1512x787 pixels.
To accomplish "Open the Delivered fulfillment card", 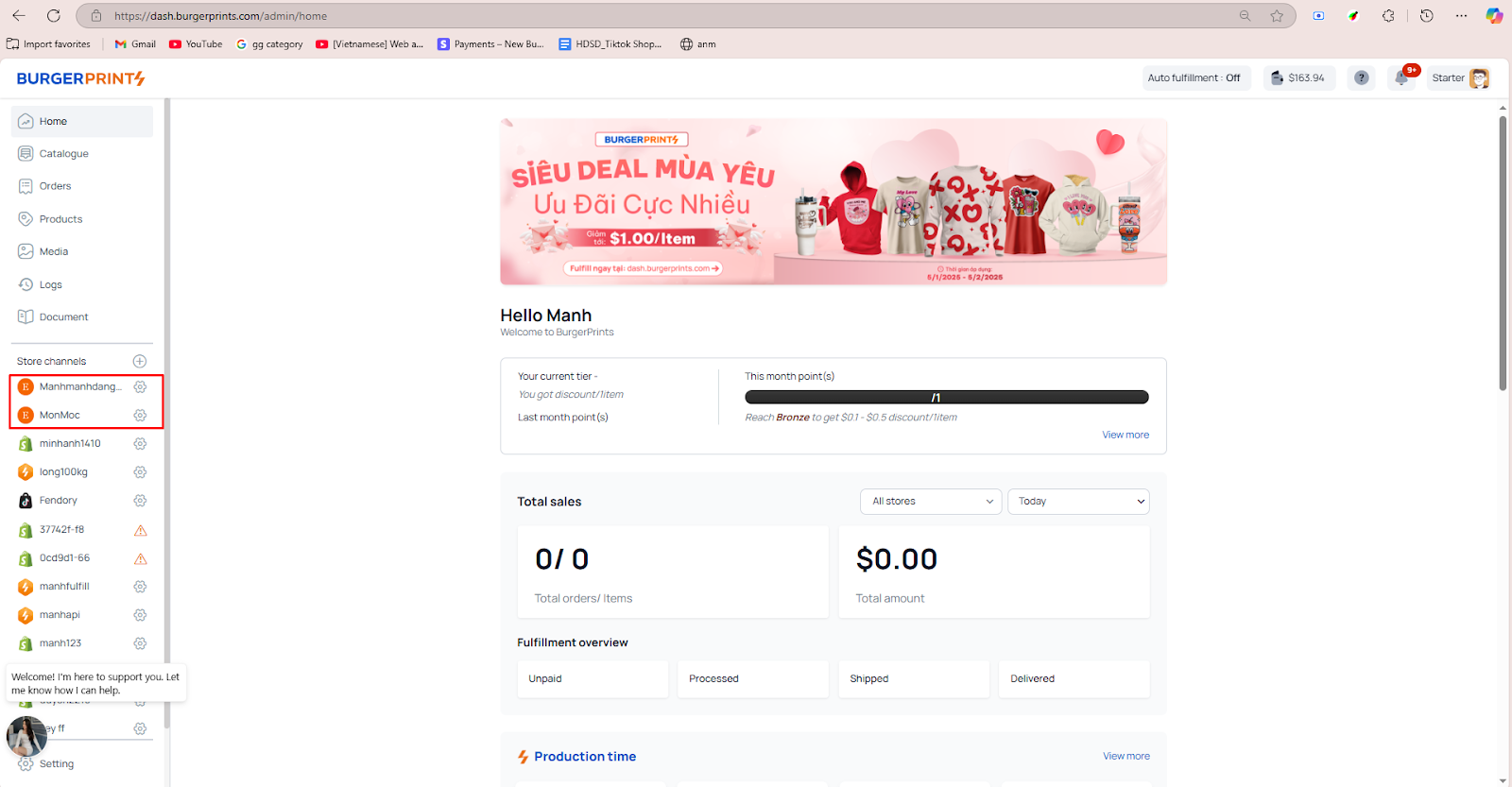I will (x=1074, y=678).
